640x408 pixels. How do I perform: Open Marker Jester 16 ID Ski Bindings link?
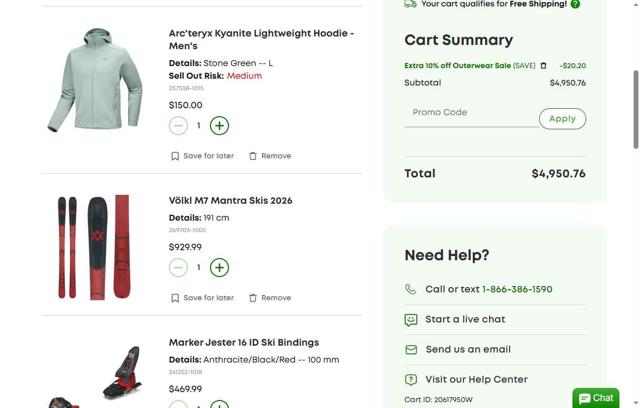pyautogui.click(x=244, y=342)
